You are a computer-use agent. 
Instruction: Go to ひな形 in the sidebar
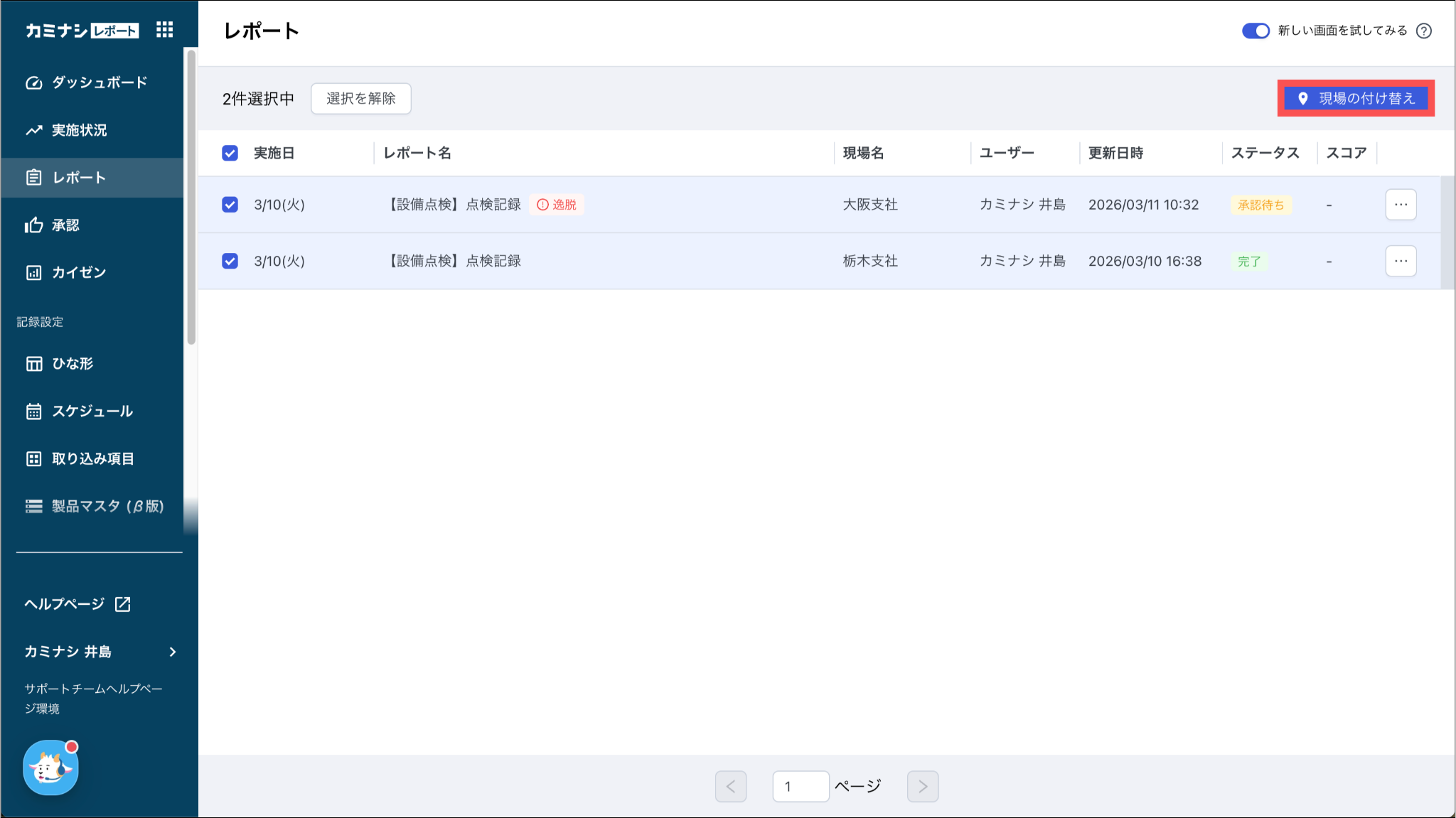[x=73, y=363]
